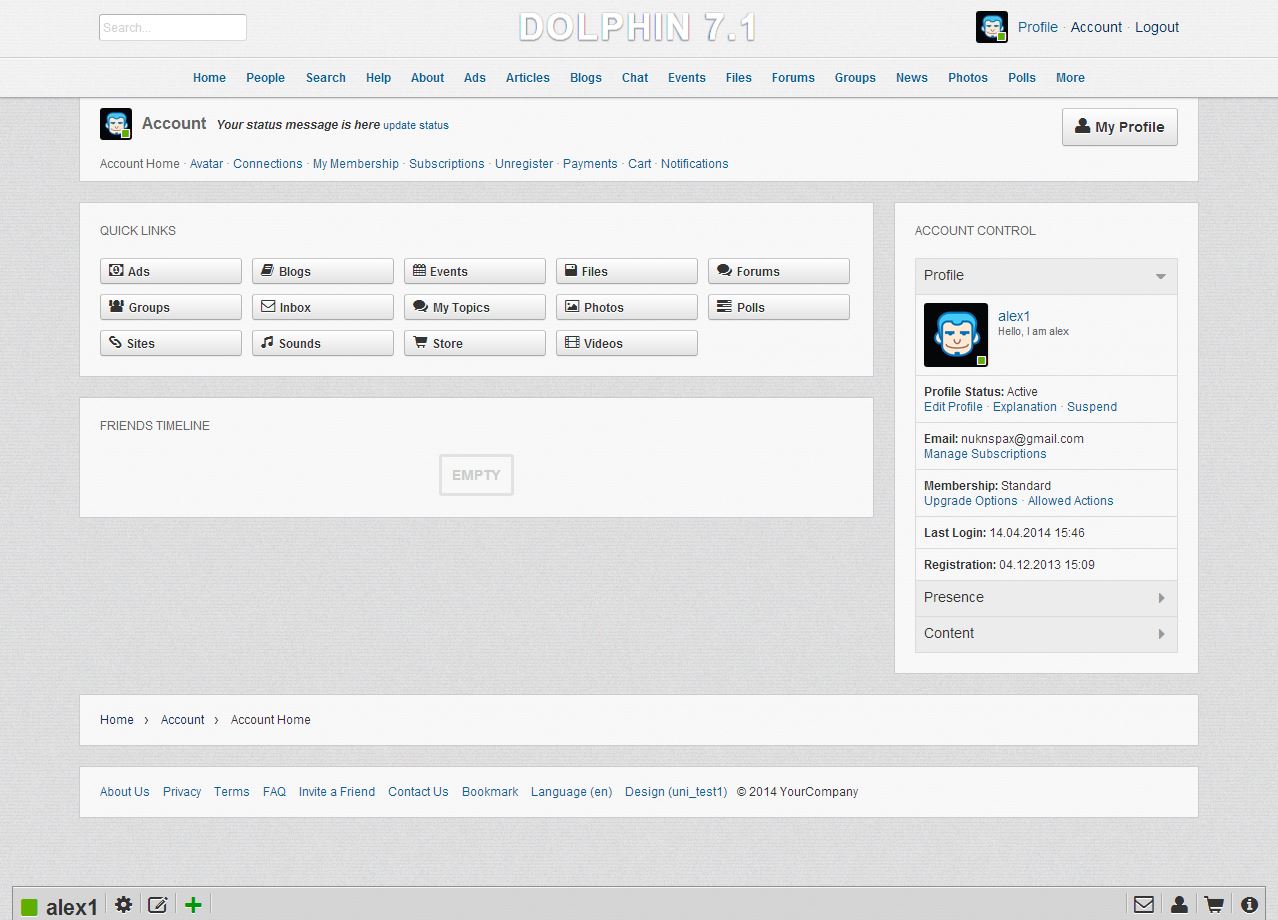Click the info icon in bottom bar
The height and width of the screenshot is (920, 1278).
(x=1249, y=904)
